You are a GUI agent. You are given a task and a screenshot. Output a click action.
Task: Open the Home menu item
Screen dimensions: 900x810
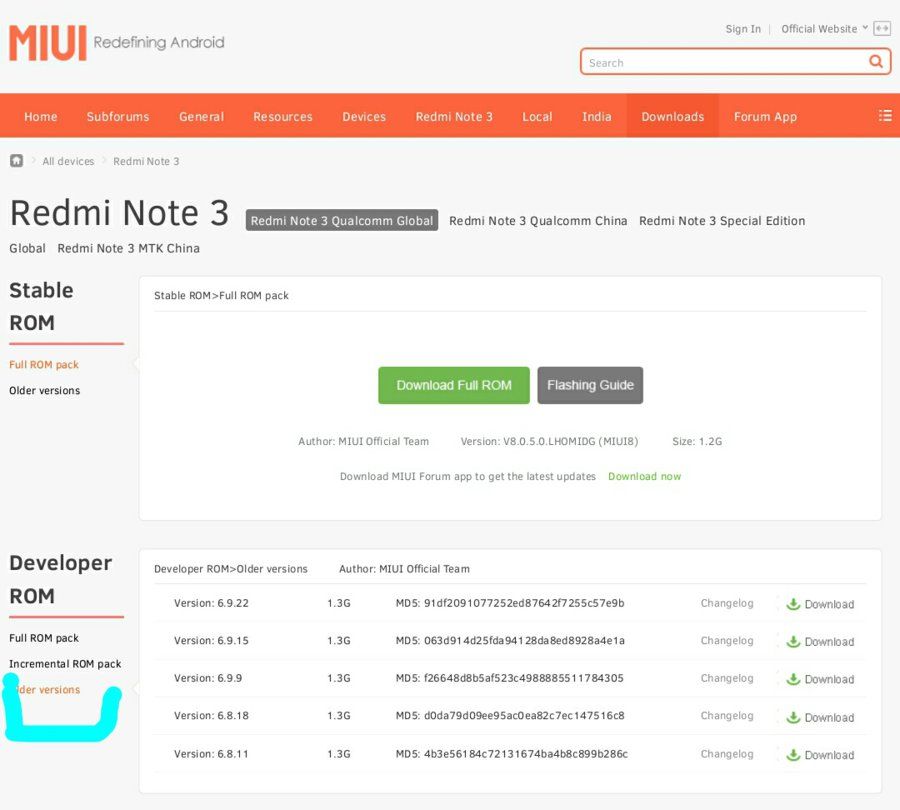click(41, 117)
